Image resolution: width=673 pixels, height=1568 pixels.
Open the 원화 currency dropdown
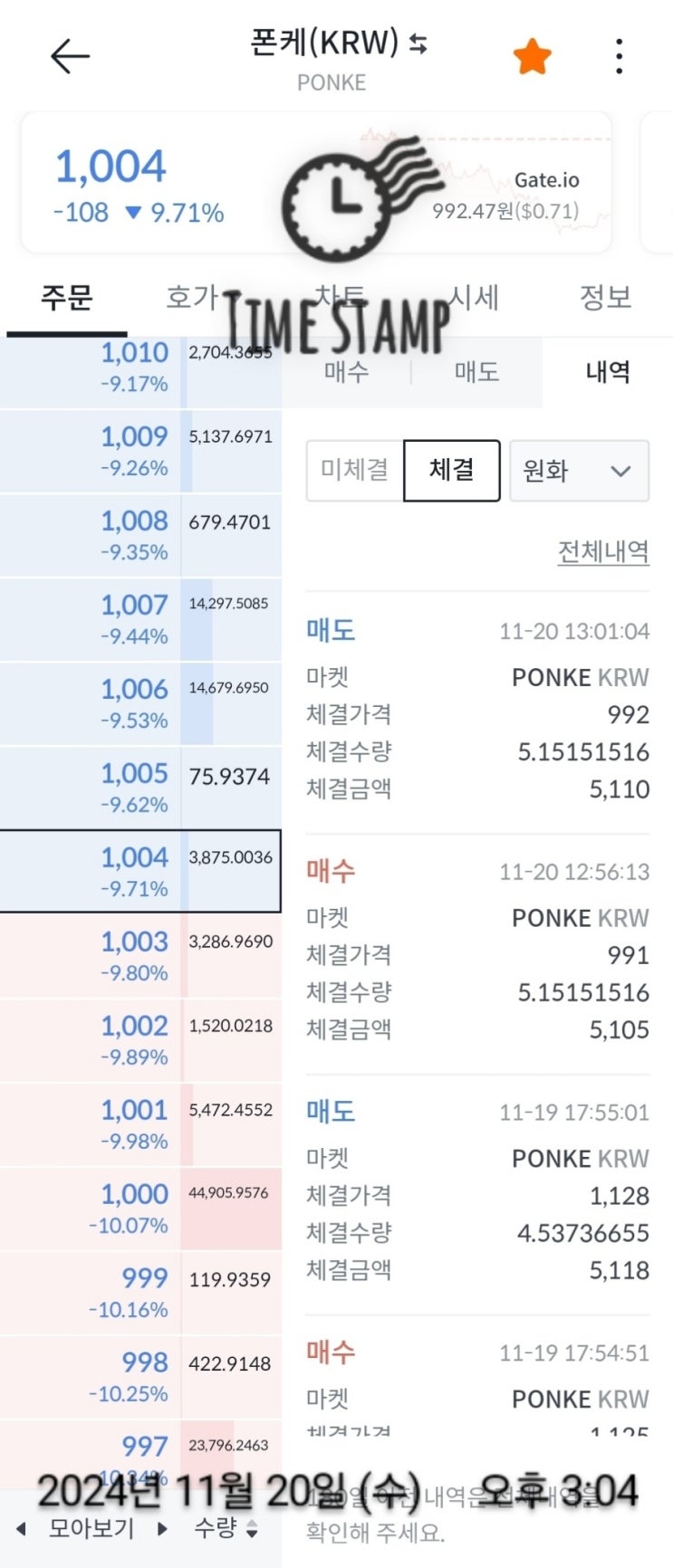579,471
